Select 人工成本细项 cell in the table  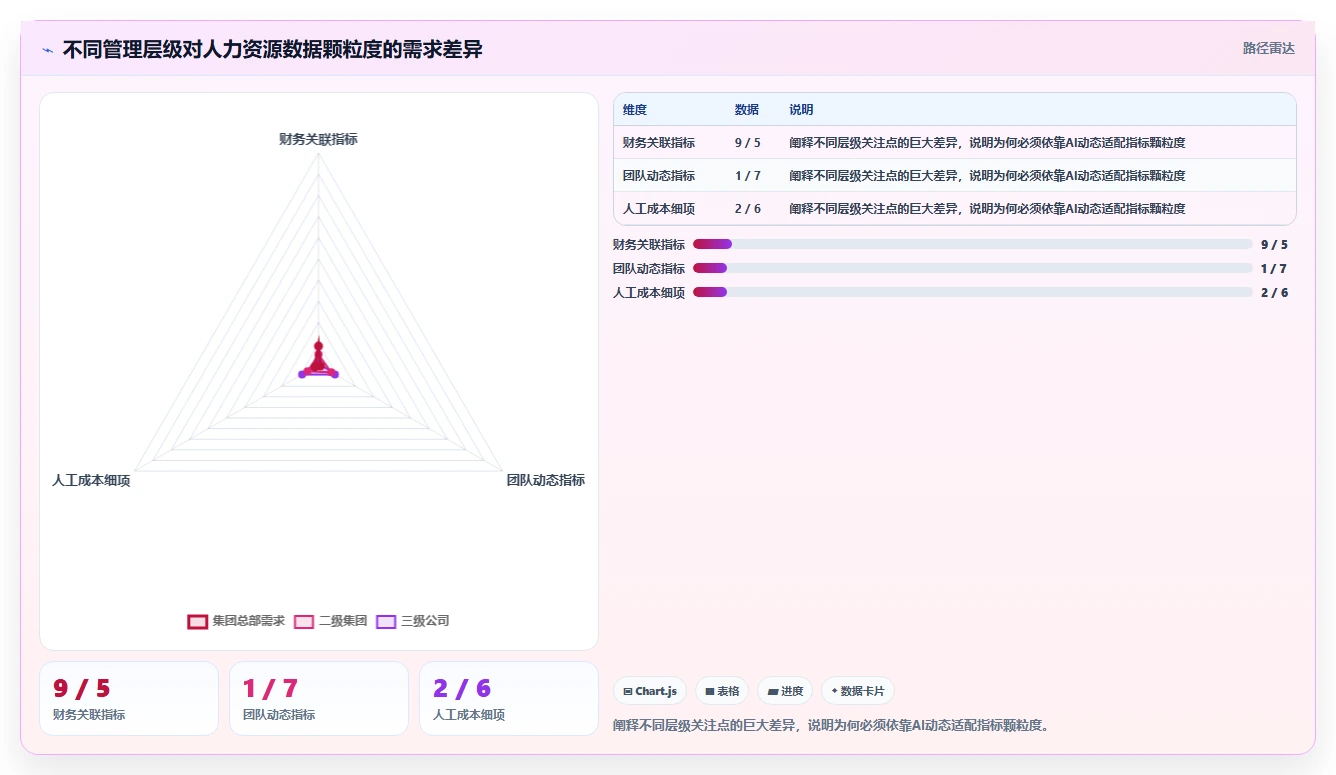click(659, 209)
